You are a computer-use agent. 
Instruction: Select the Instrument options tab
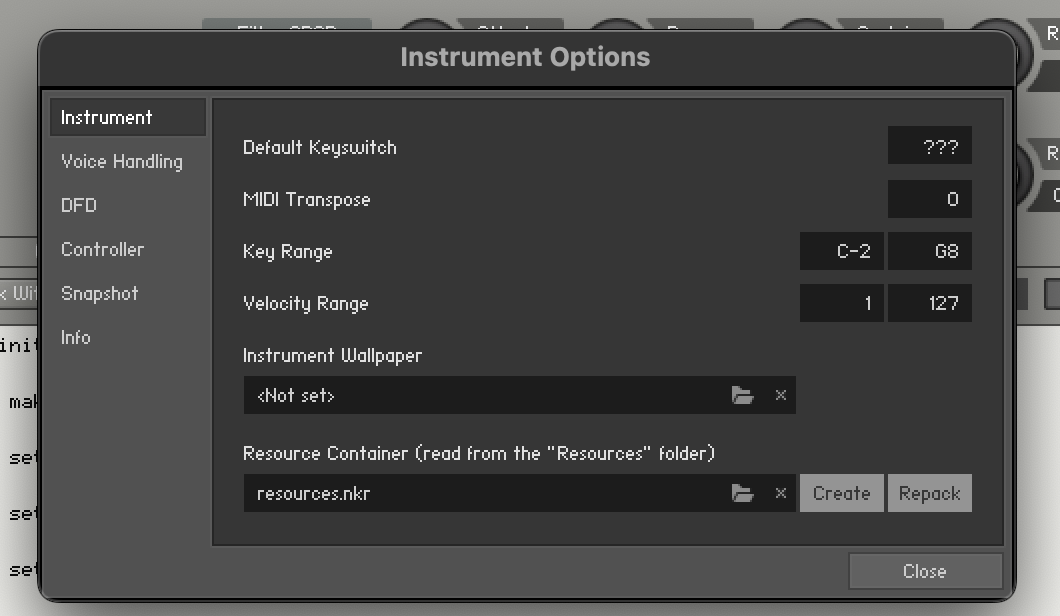click(128, 117)
